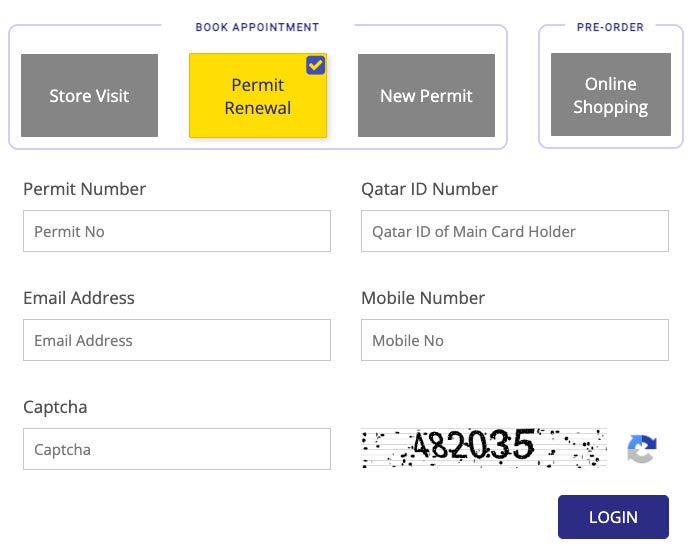Click the checkmark on Permit Renewal
700x546 pixels.
315,65
